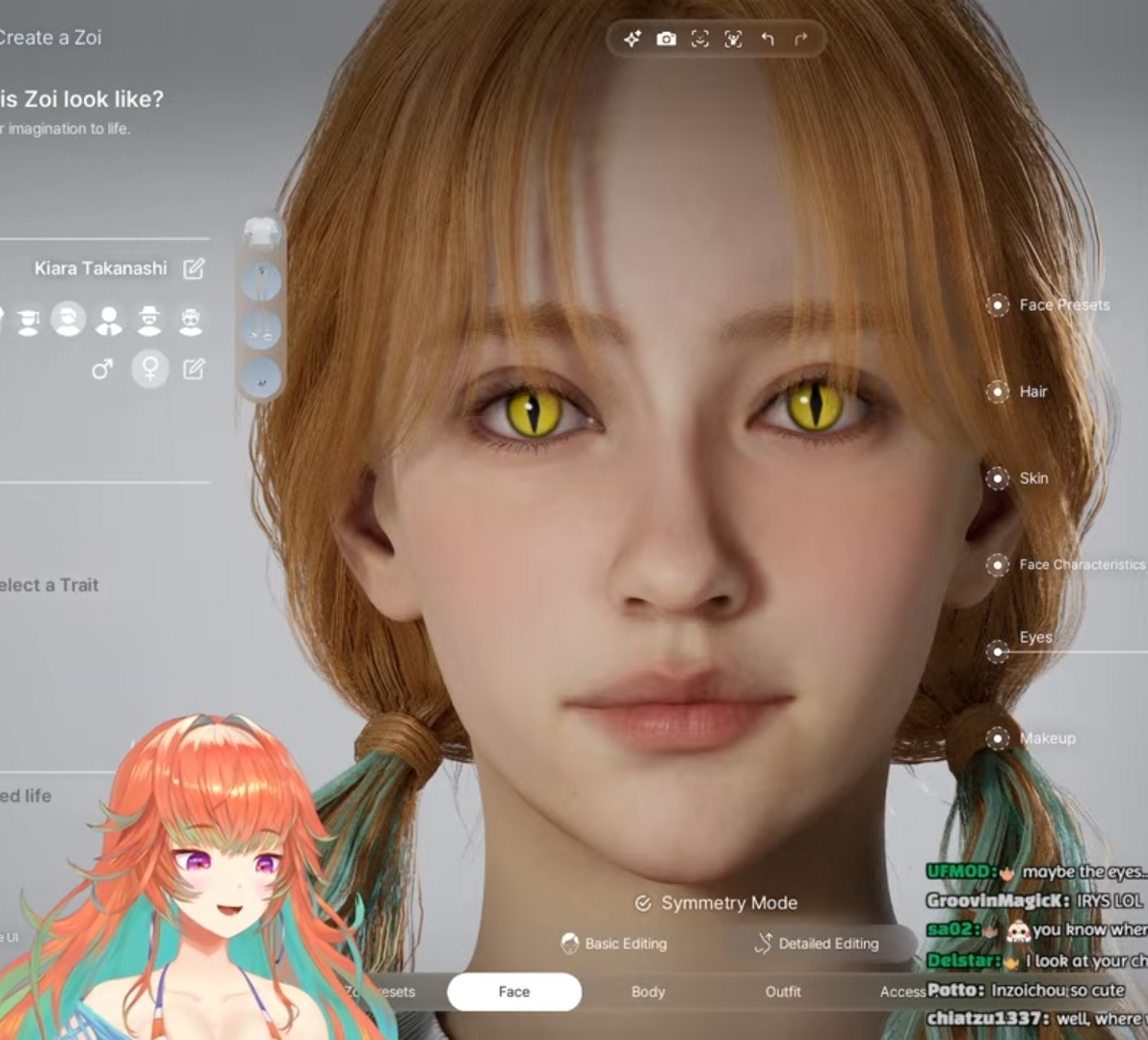
Task: Select the male gender symbol
Action: click(x=102, y=369)
